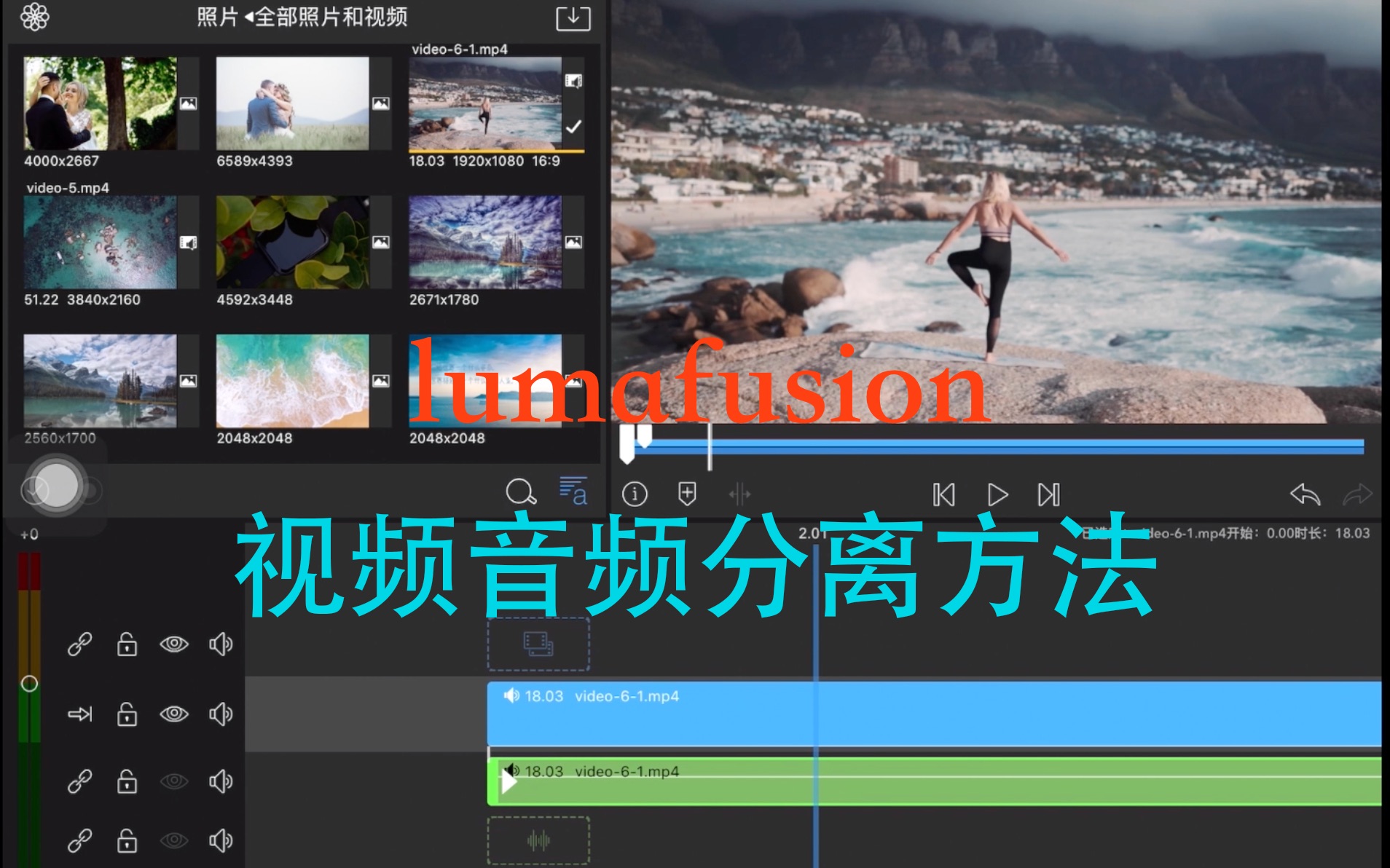Tap the import media button

(573, 17)
